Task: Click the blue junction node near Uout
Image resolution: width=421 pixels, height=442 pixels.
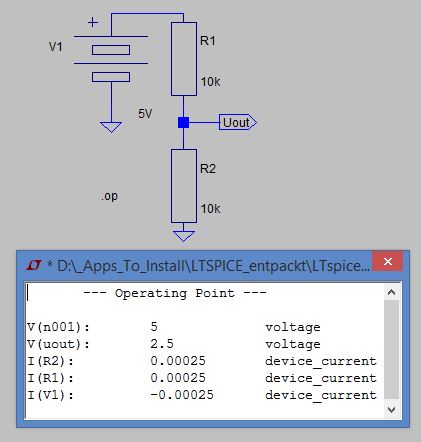Action: pyautogui.click(x=183, y=122)
